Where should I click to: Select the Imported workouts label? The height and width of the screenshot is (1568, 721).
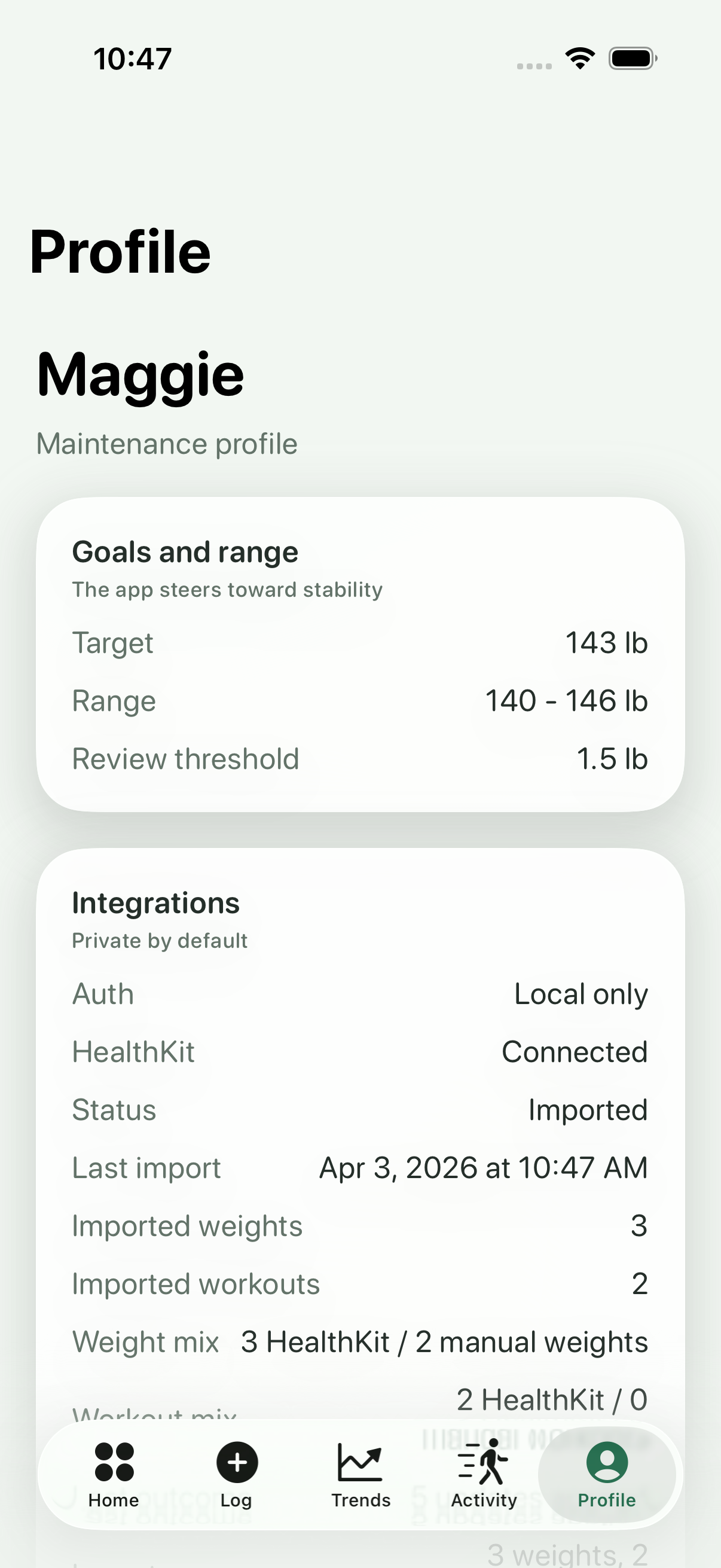point(196,1284)
